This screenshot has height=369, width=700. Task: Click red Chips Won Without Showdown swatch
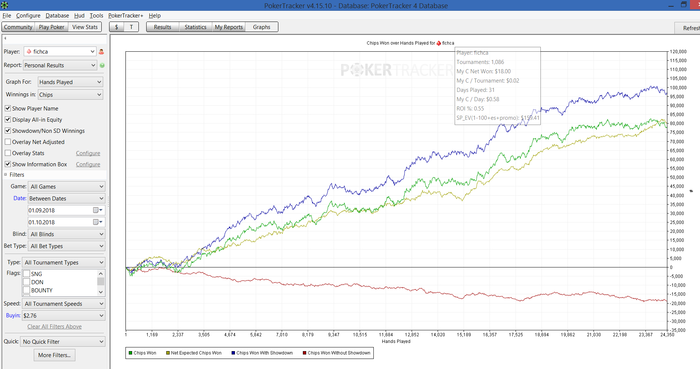point(304,353)
